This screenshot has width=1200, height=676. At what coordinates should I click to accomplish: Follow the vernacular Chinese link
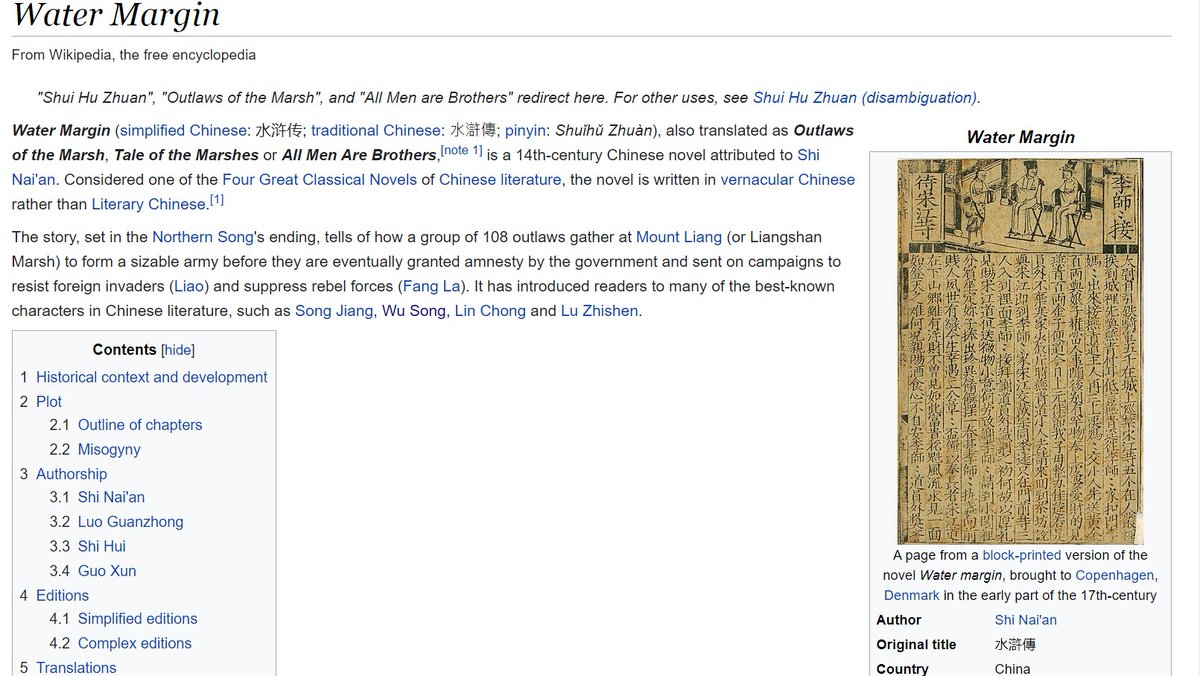coord(788,180)
